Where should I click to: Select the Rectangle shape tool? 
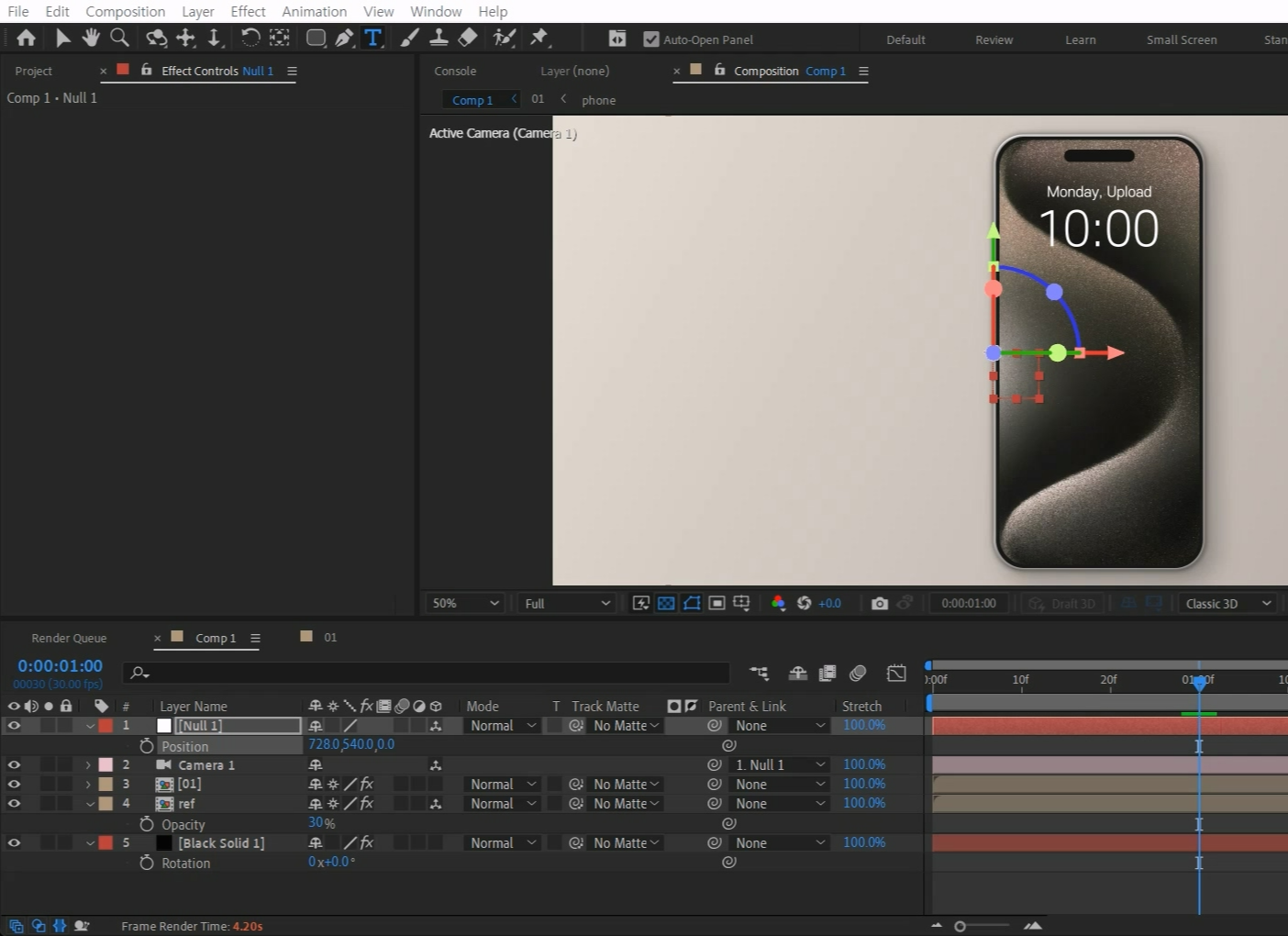(x=316, y=38)
